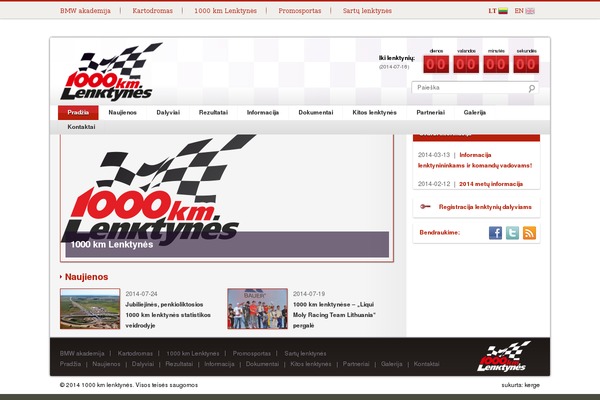Open the Kitos lenktynės menu item
This screenshot has height=400, width=600.
click(x=374, y=113)
